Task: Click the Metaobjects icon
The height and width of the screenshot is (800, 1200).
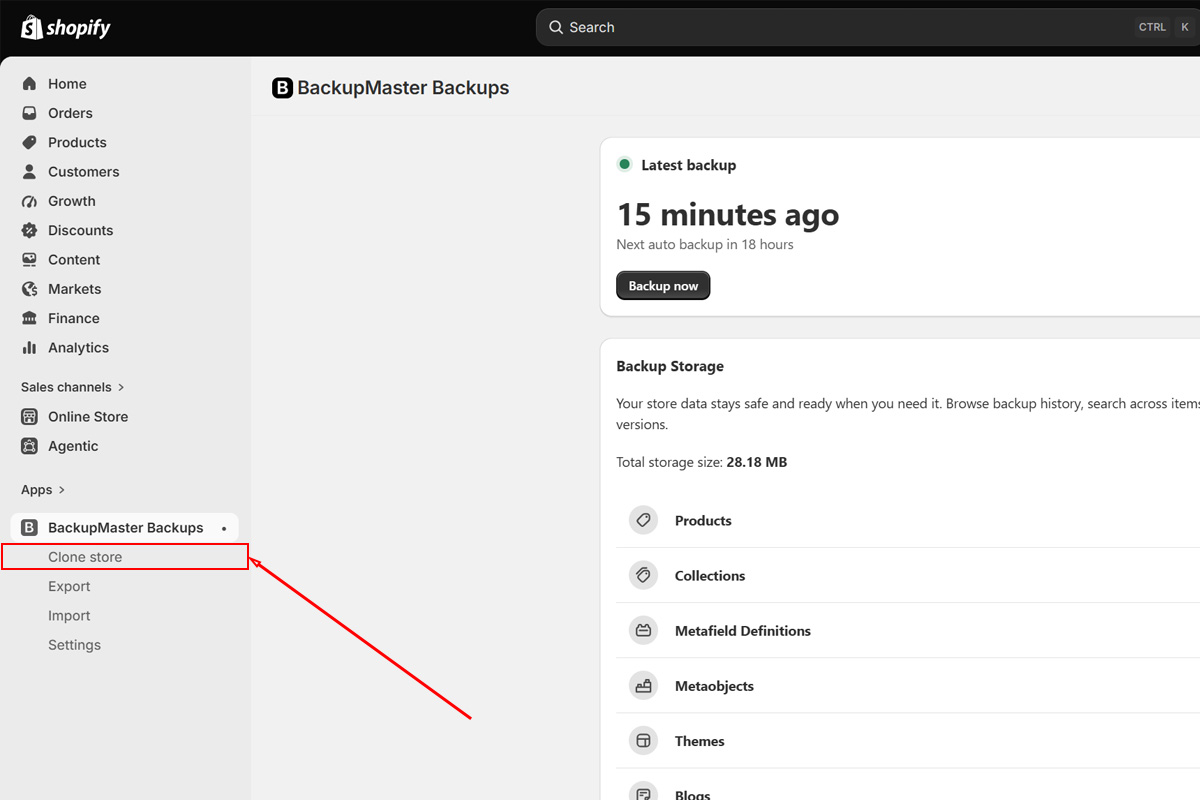Action: (x=643, y=686)
